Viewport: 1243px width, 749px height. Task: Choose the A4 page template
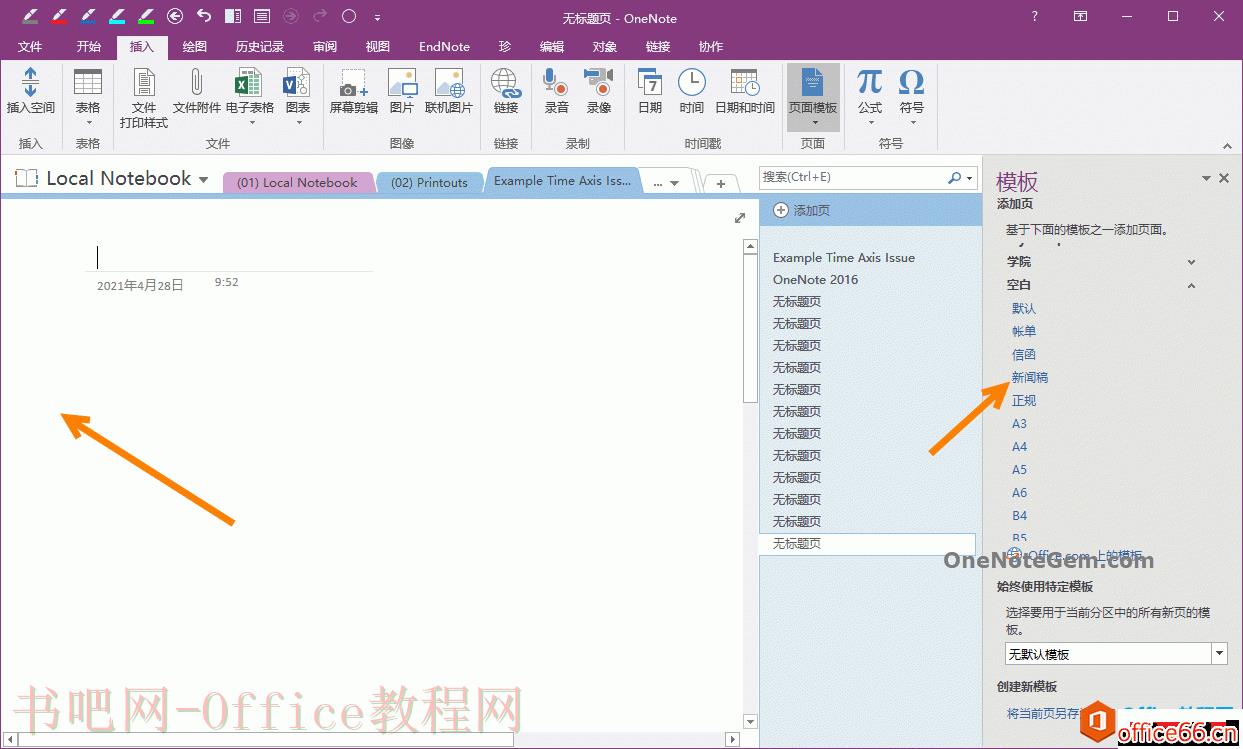[1019, 446]
